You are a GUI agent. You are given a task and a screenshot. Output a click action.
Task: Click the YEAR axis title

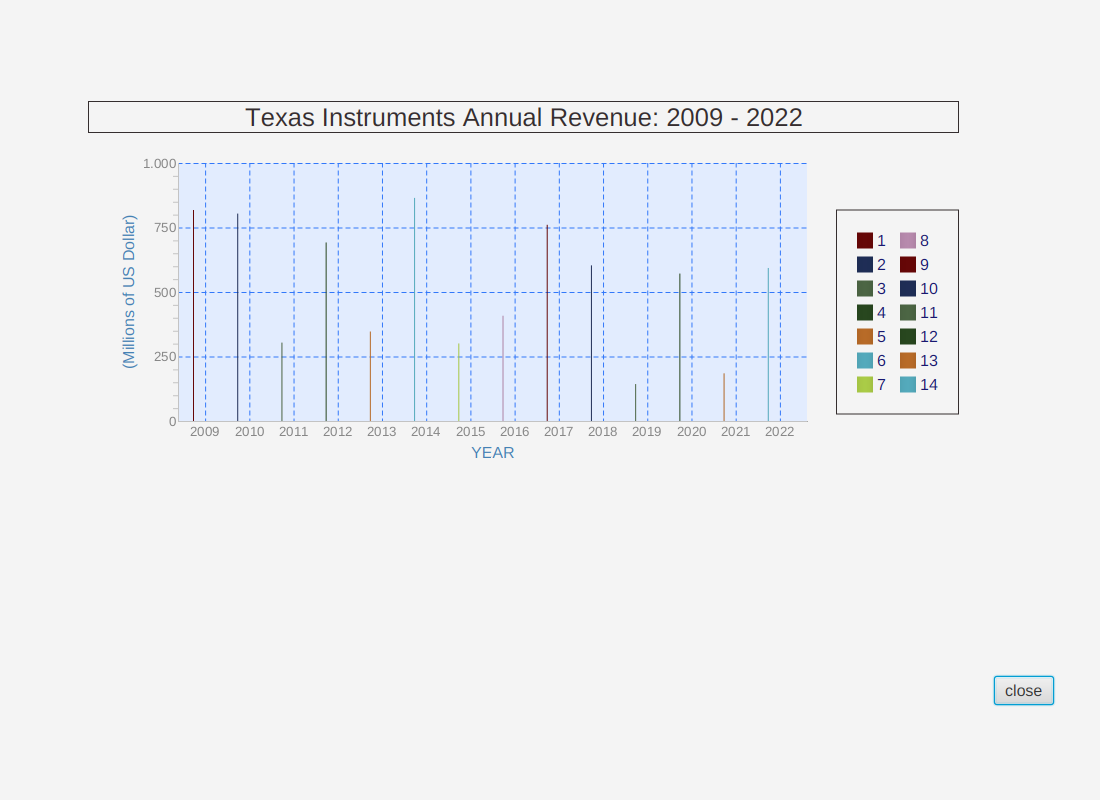(492, 453)
